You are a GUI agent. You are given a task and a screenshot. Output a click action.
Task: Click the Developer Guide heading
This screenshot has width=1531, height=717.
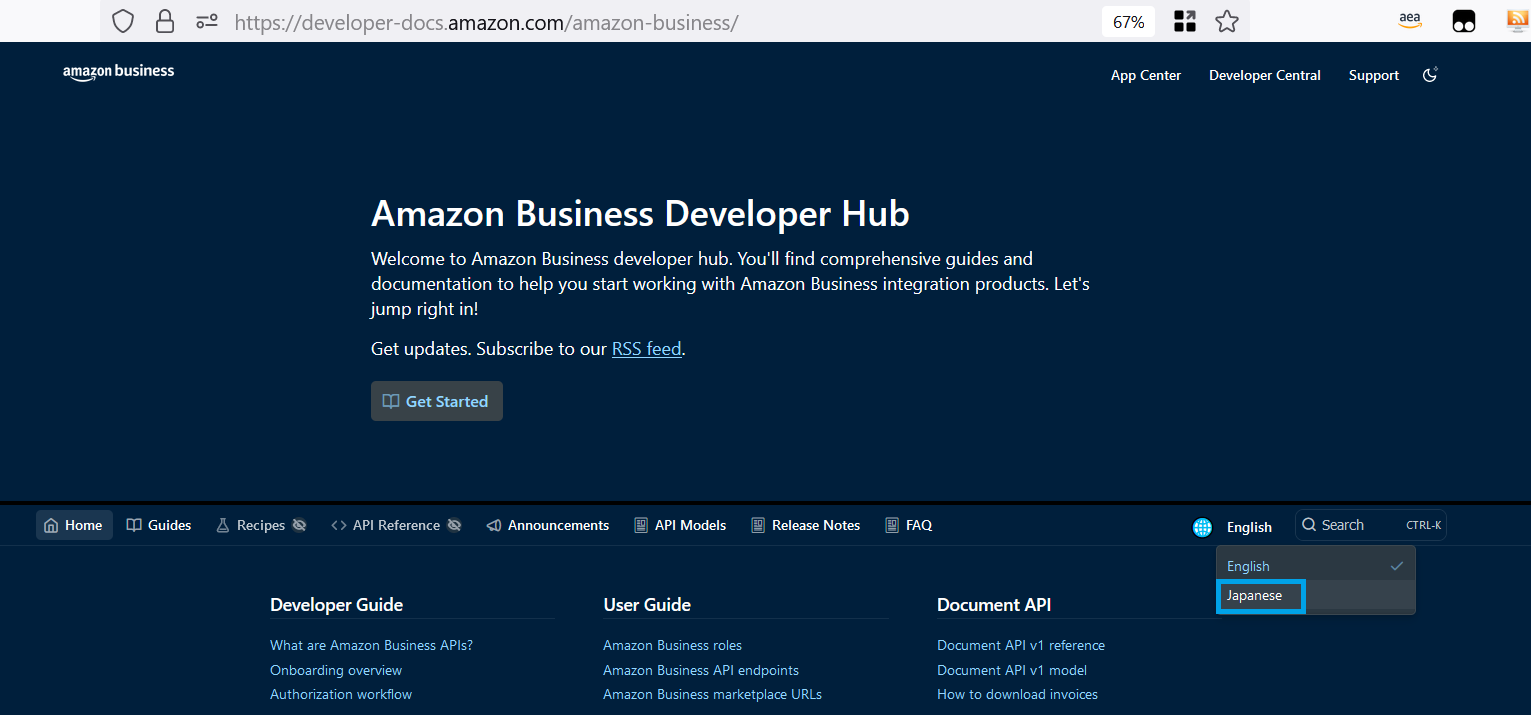[336, 604]
